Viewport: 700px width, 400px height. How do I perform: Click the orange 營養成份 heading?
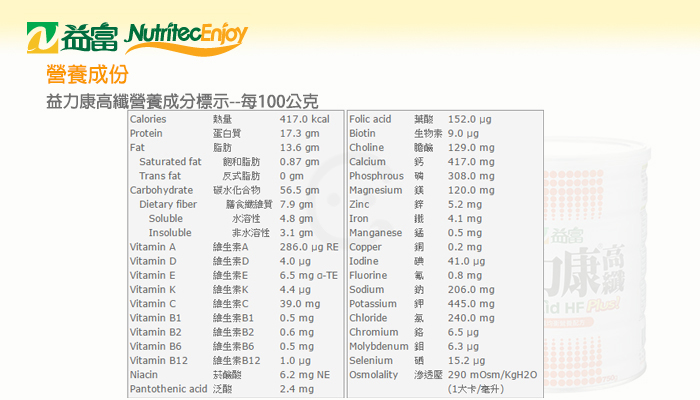pos(88,74)
